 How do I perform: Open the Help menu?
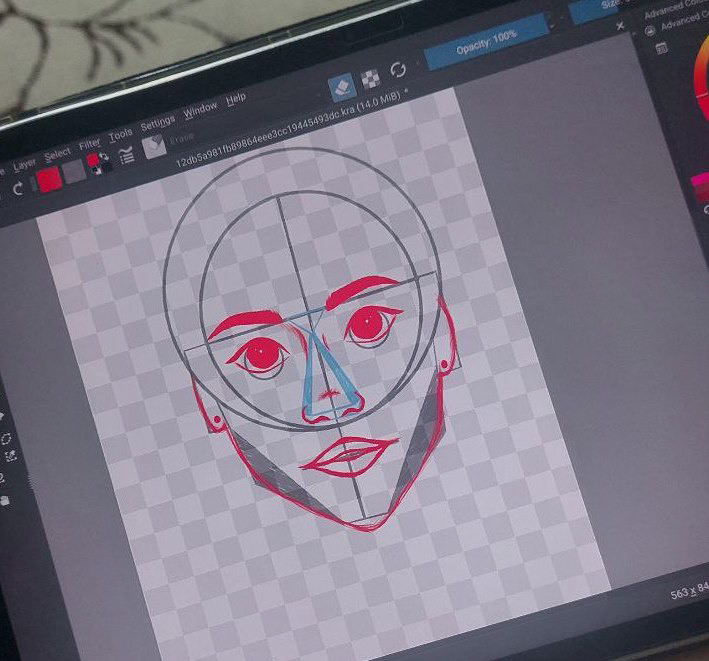point(236,99)
